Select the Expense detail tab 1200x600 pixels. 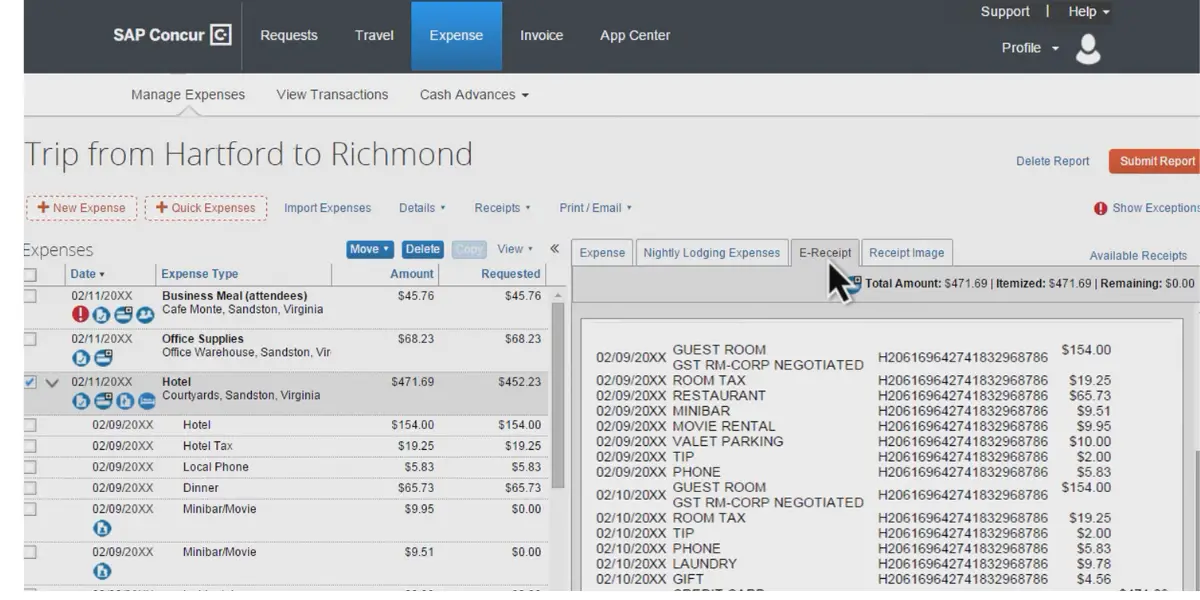602,253
